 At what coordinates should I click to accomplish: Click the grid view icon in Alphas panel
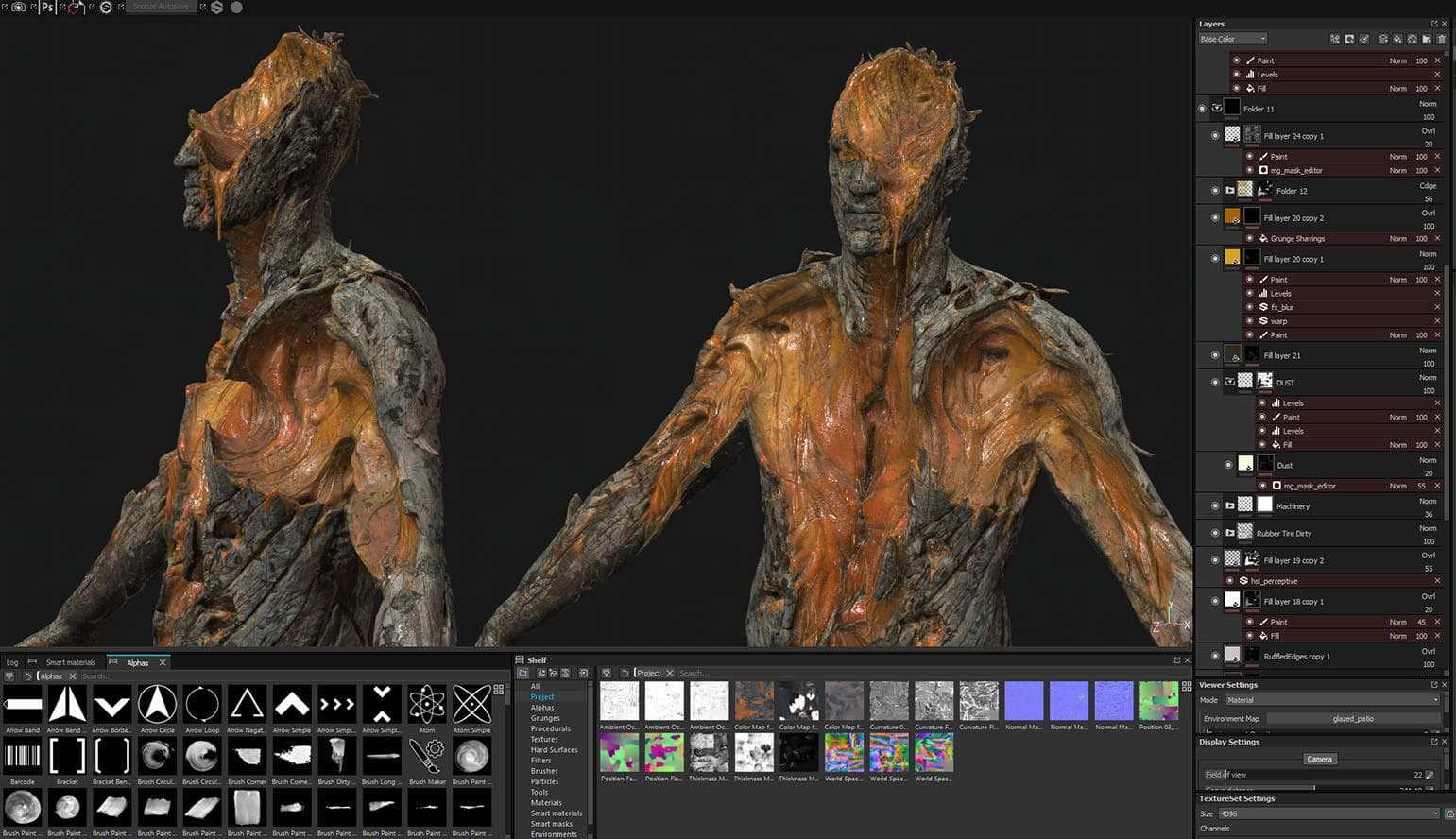(x=499, y=689)
